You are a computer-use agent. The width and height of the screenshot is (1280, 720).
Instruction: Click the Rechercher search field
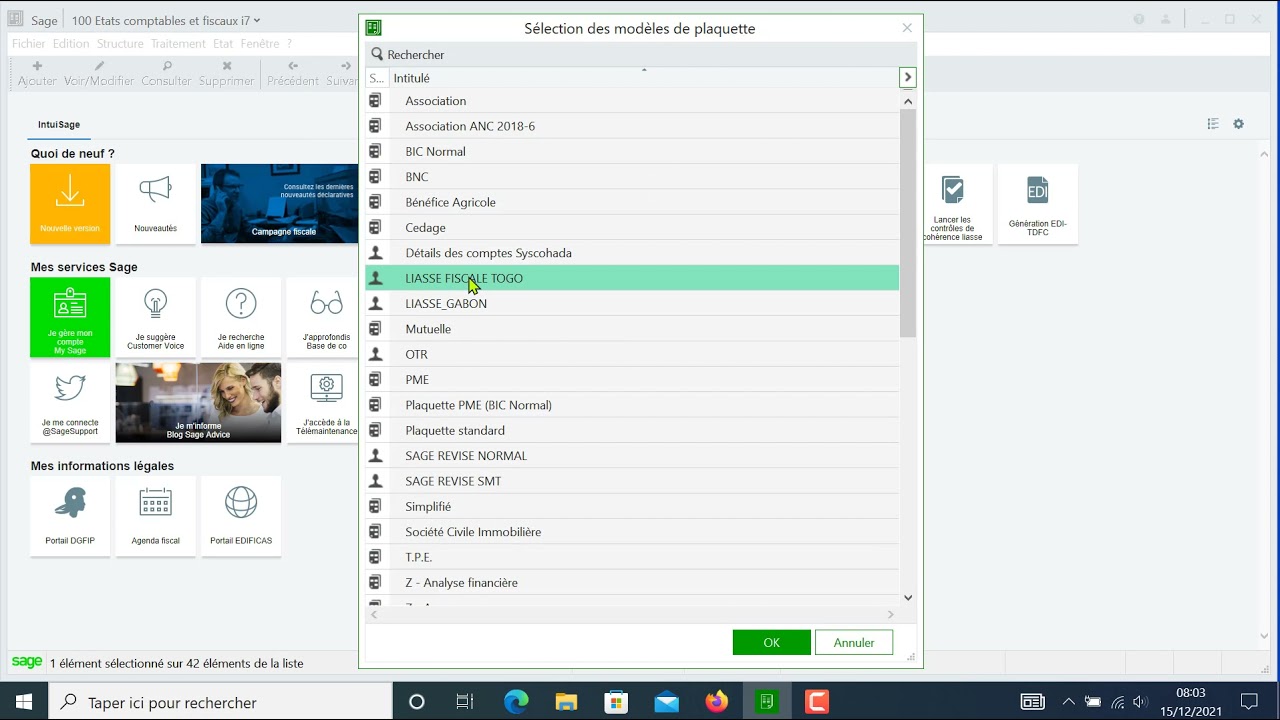coord(640,54)
